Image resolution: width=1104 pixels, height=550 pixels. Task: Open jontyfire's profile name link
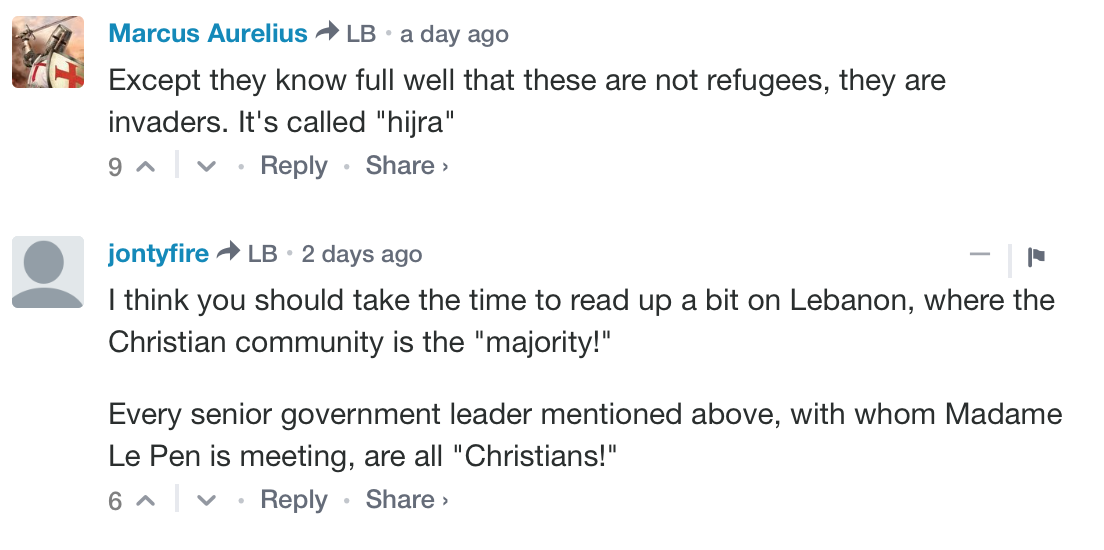(158, 254)
